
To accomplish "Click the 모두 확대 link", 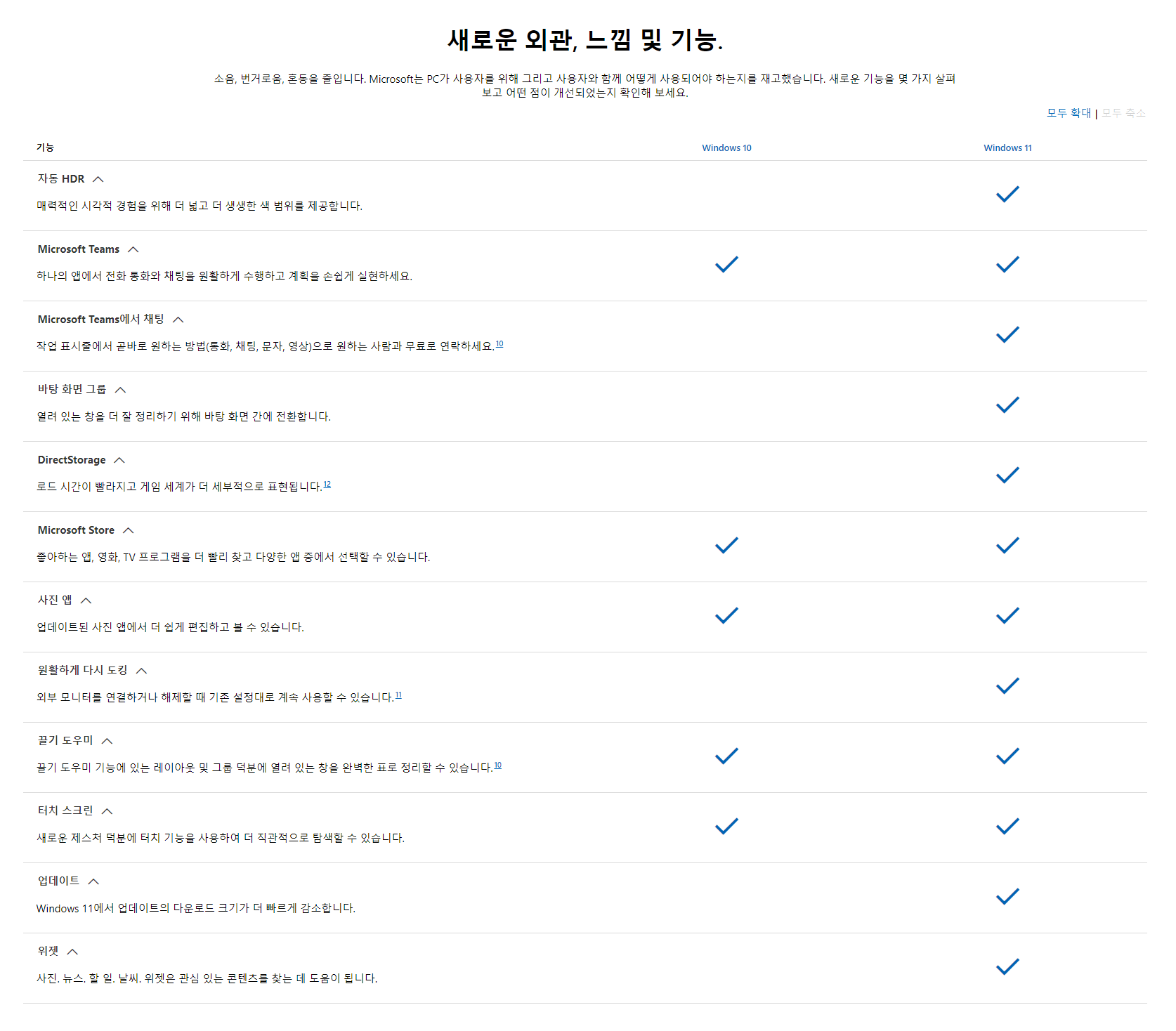I will 1069,113.
